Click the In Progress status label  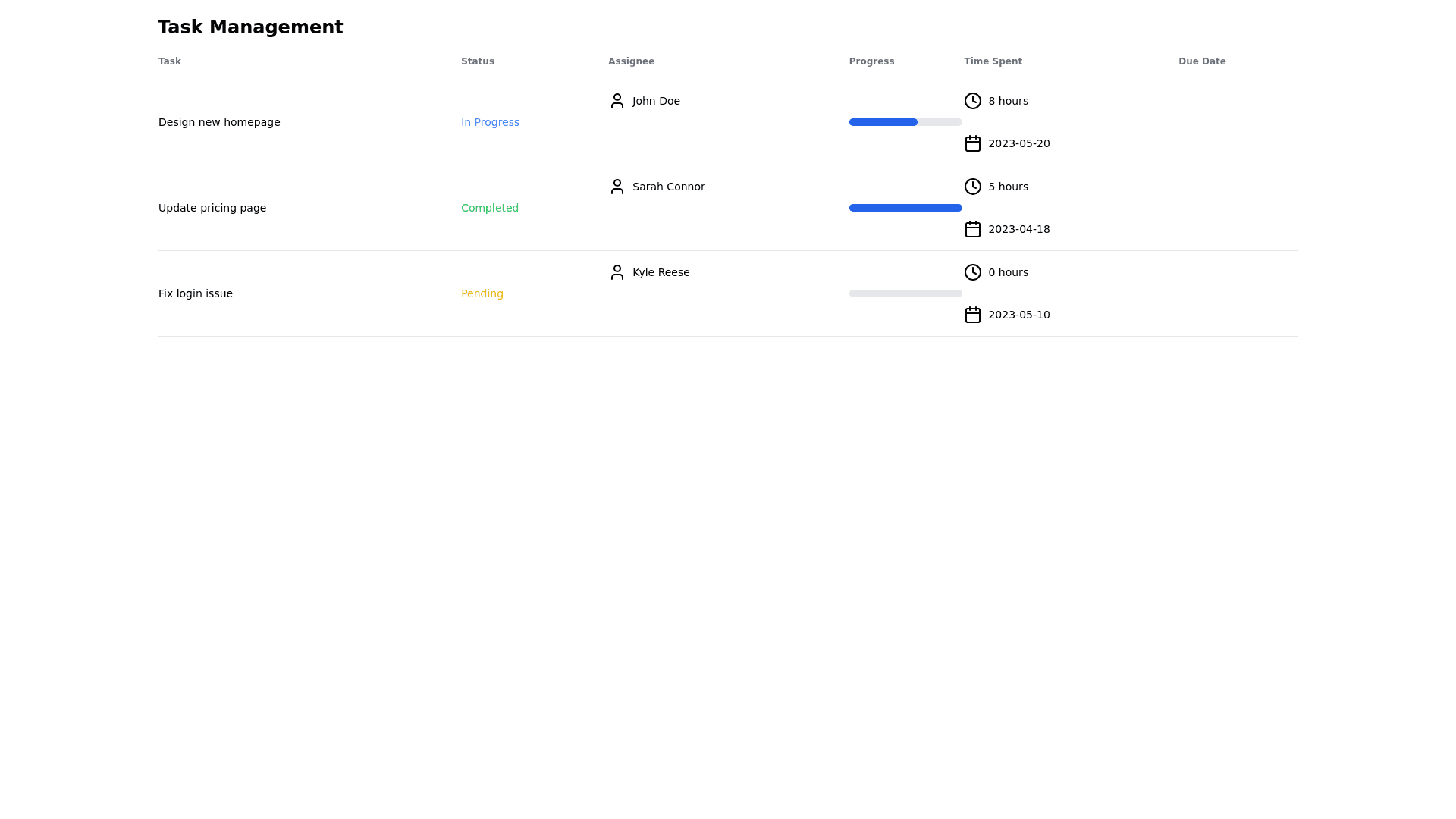pos(490,122)
